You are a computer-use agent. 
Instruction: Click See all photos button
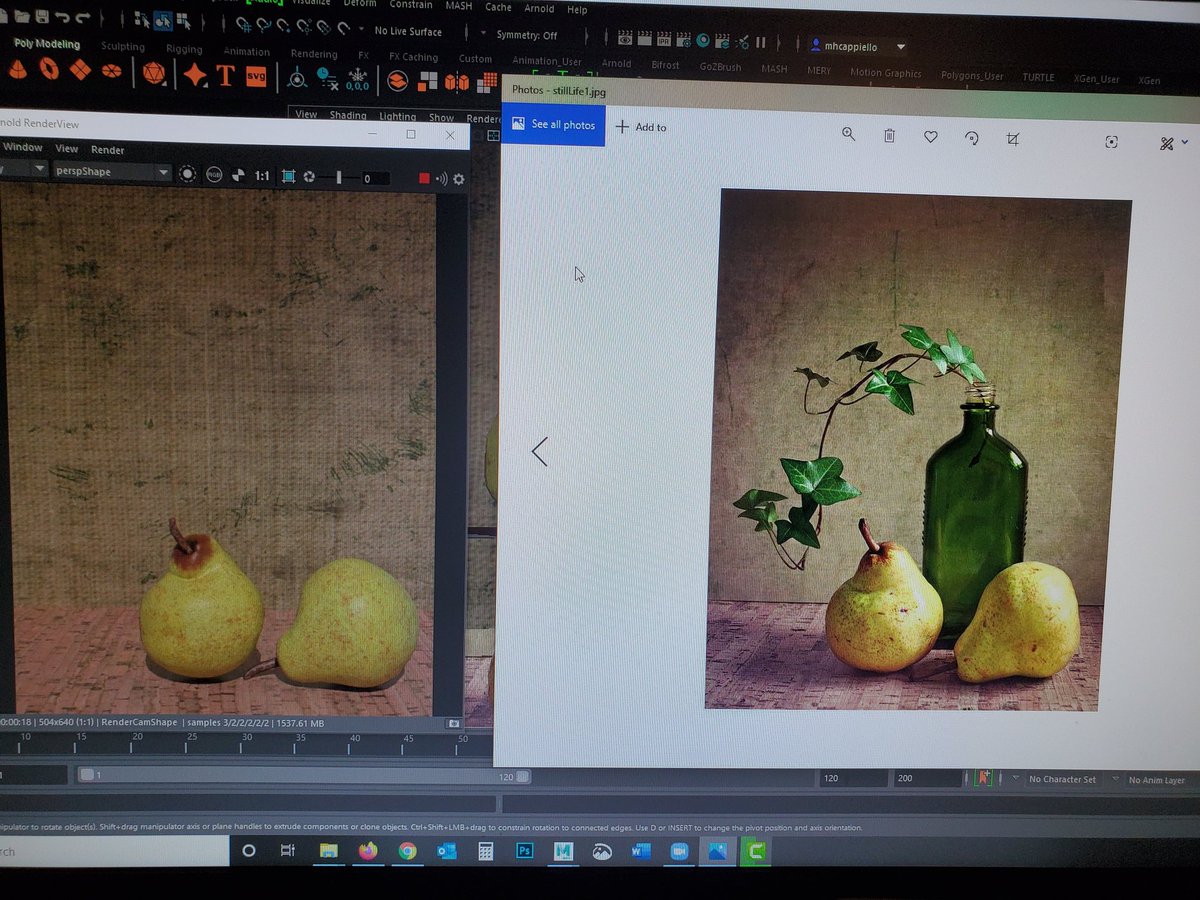(x=553, y=124)
